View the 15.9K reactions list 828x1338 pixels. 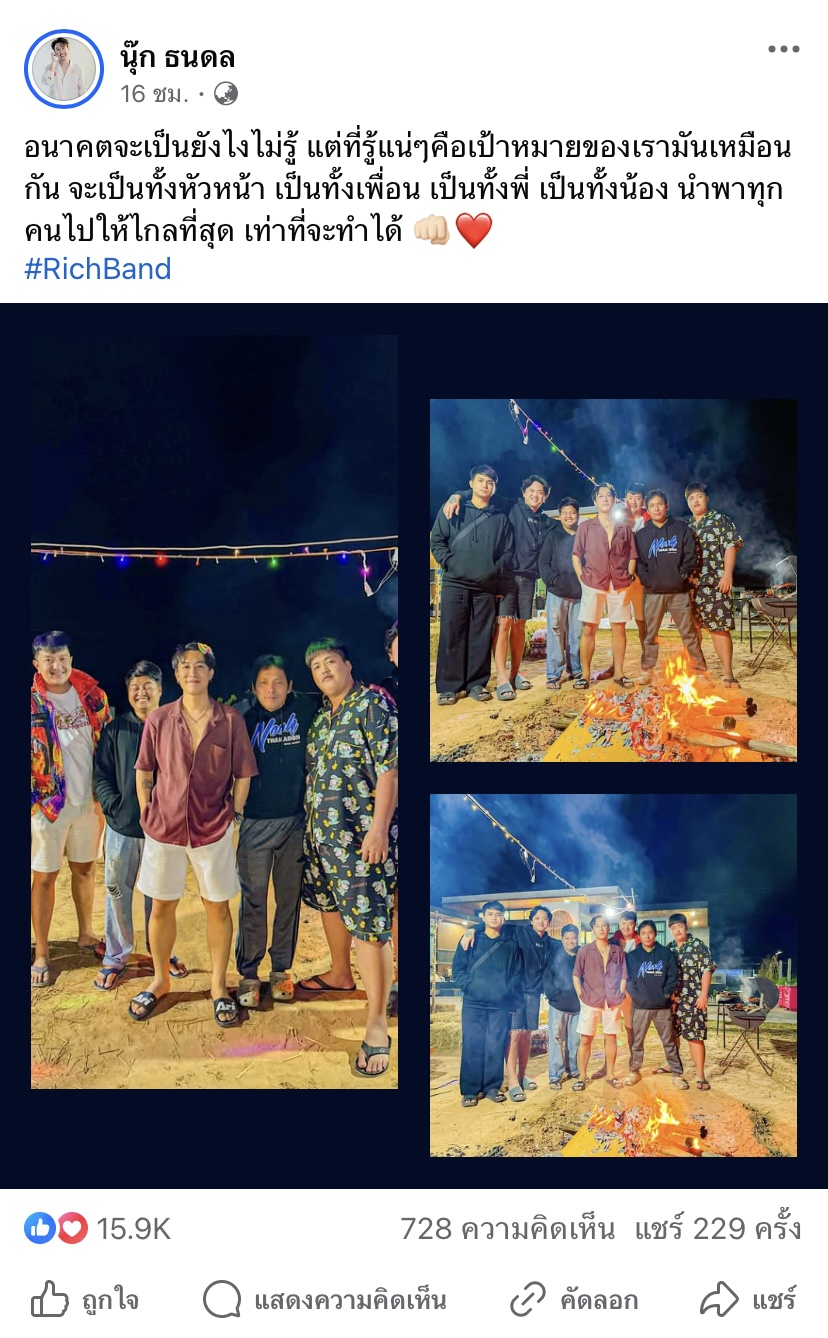(133, 1229)
